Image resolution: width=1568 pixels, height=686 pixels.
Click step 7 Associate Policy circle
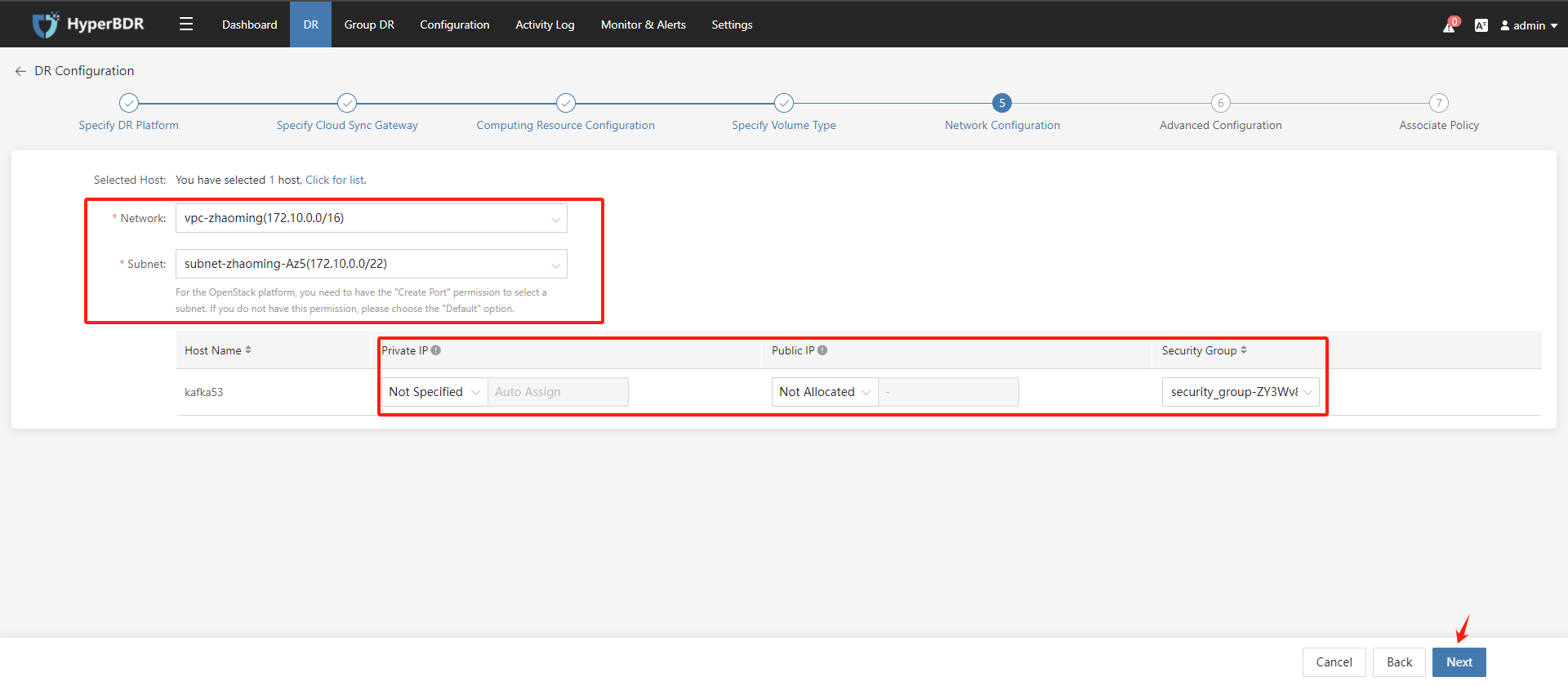point(1439,103)
